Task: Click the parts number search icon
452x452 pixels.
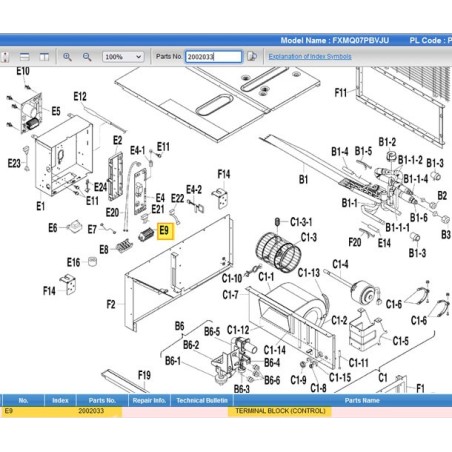Action: (252, 57)
